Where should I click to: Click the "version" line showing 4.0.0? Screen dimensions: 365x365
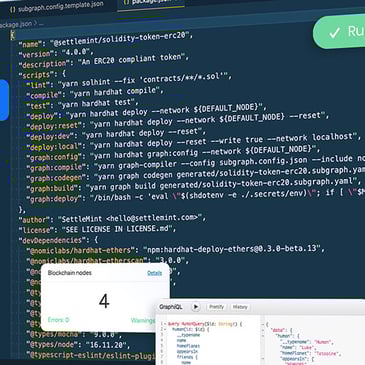56,53
